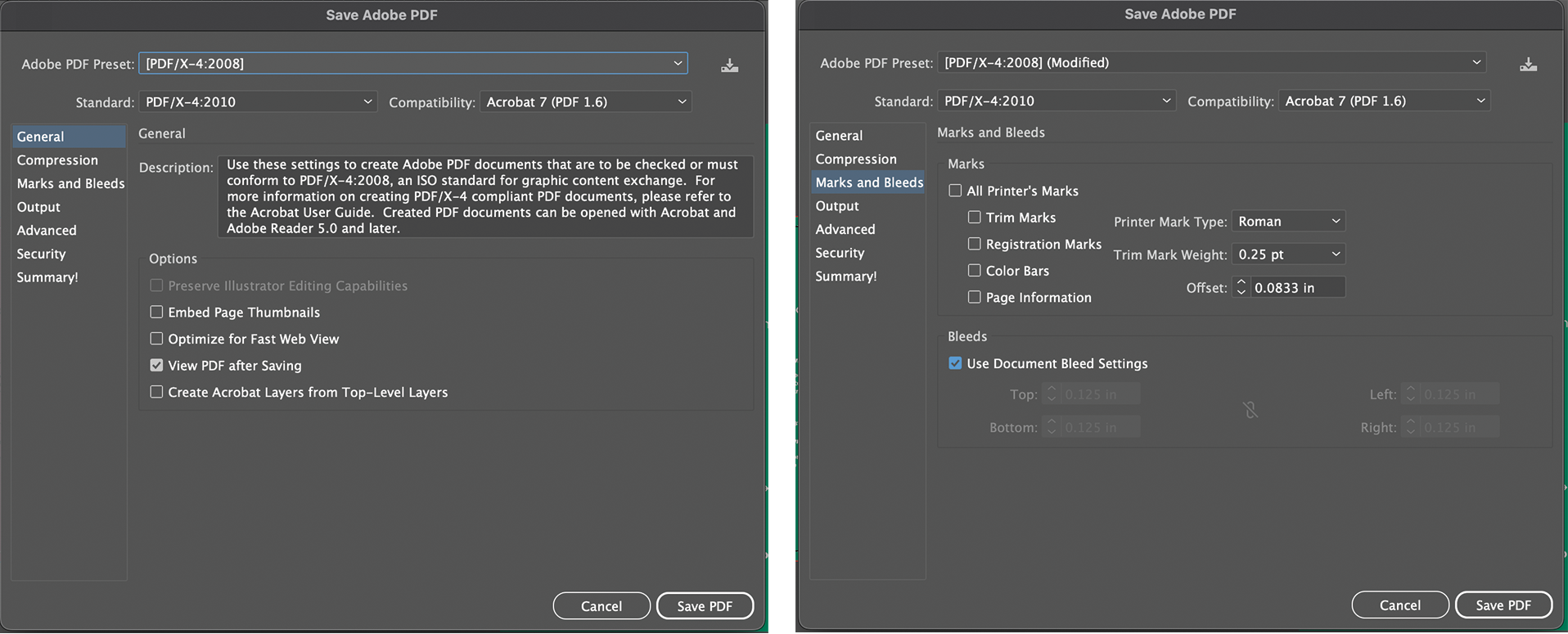This screenshot has height=634, width=1568.
Task: Open Marks and Bleeds in the left dialog
Action: [x=70, y=183]
